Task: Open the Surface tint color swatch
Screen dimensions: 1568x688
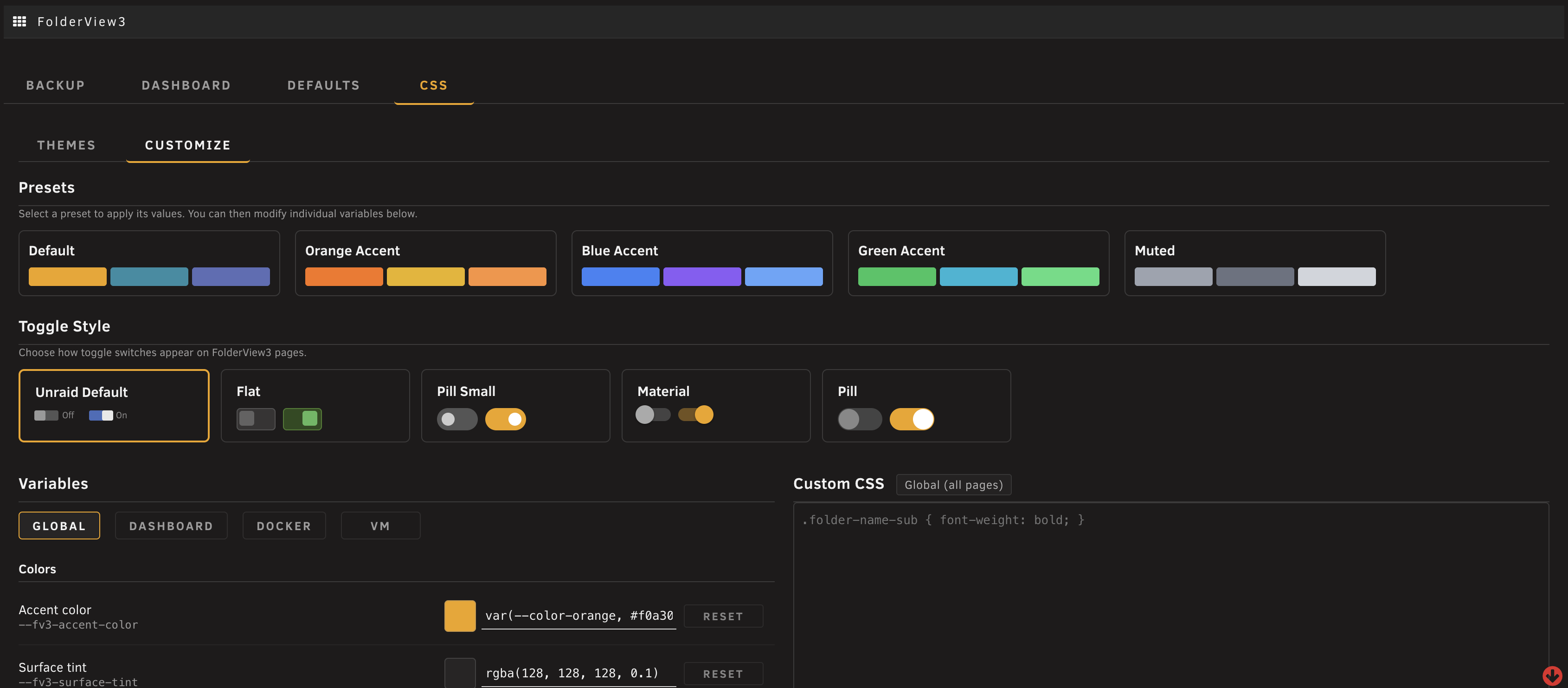Action: pos(460,673)
